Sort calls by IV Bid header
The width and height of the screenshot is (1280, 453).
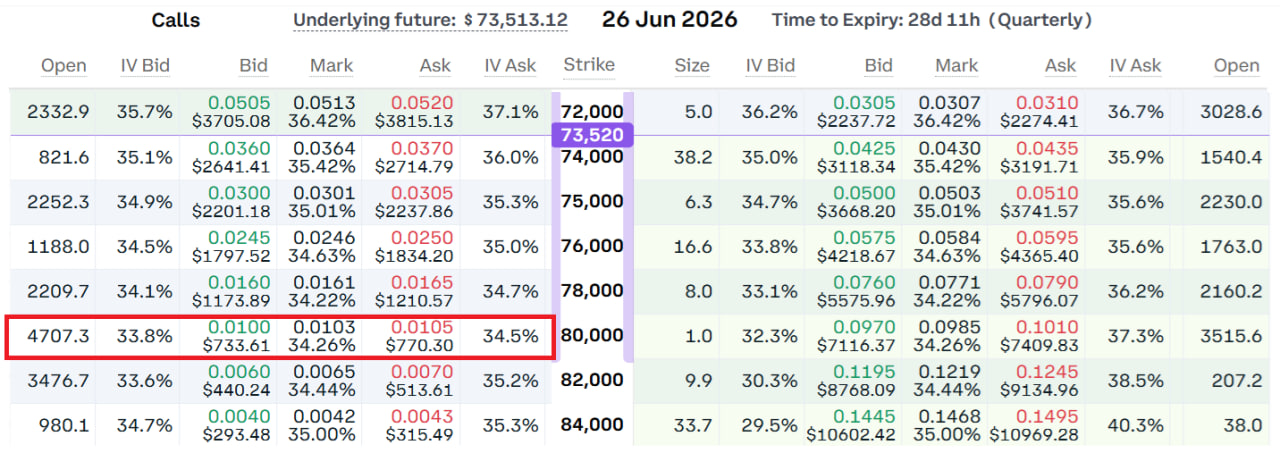point(146,66)
